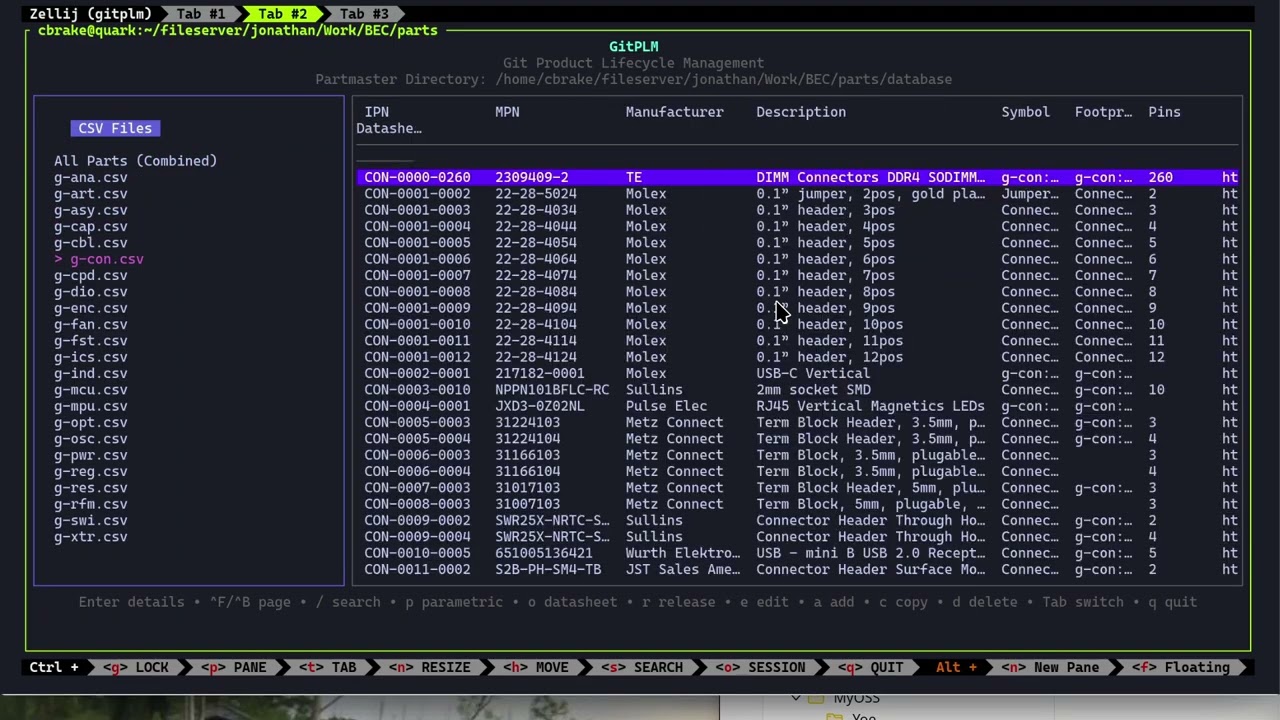Select RESIZE mode in the status bar
1280x720 pixels.
430,667
